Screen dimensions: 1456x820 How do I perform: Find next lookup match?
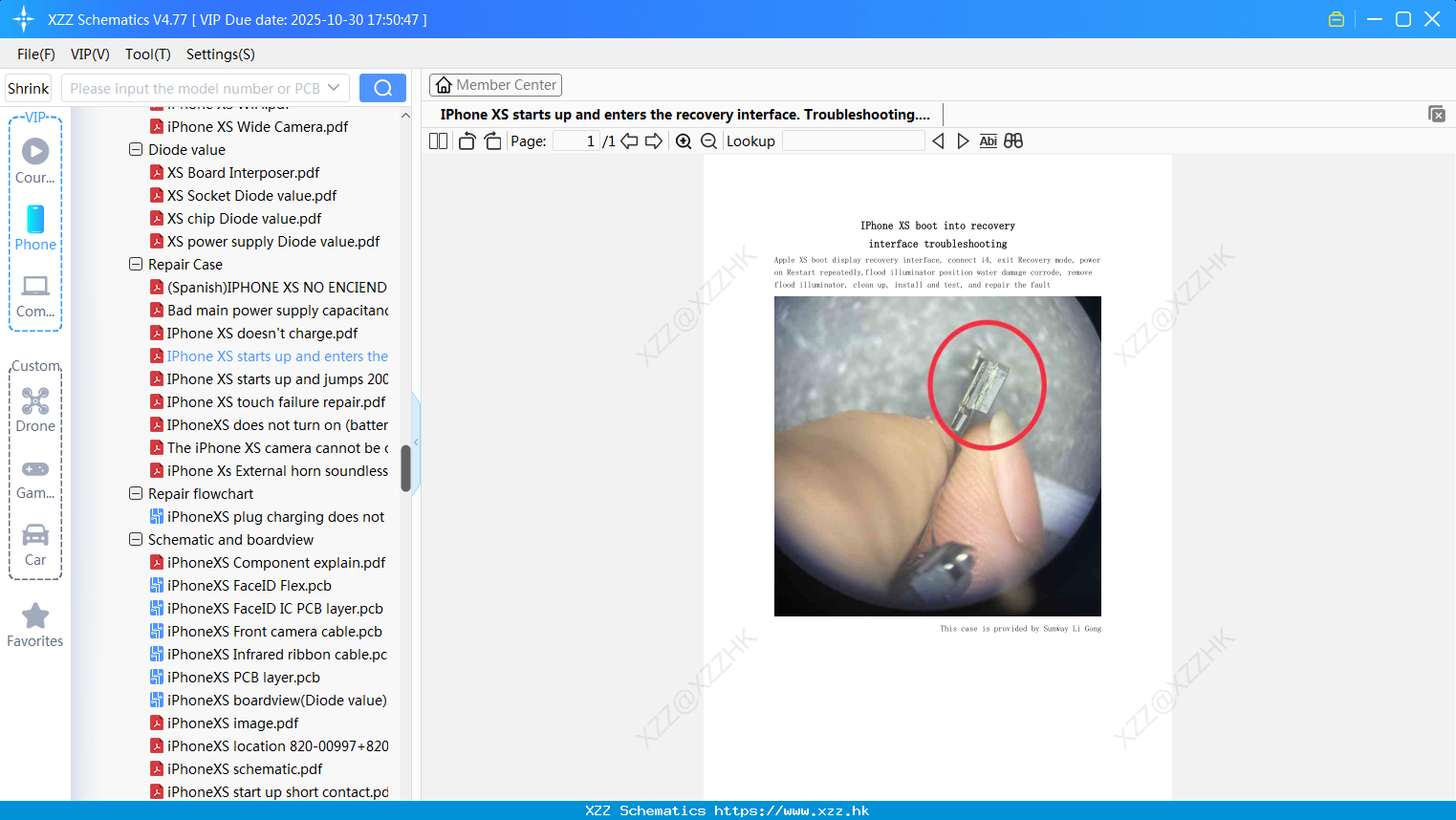click(x=963, y=141)
